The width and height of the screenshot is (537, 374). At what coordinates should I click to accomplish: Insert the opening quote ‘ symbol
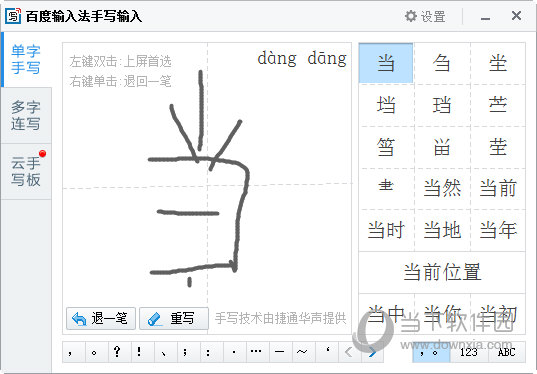[x=326, y=352]
